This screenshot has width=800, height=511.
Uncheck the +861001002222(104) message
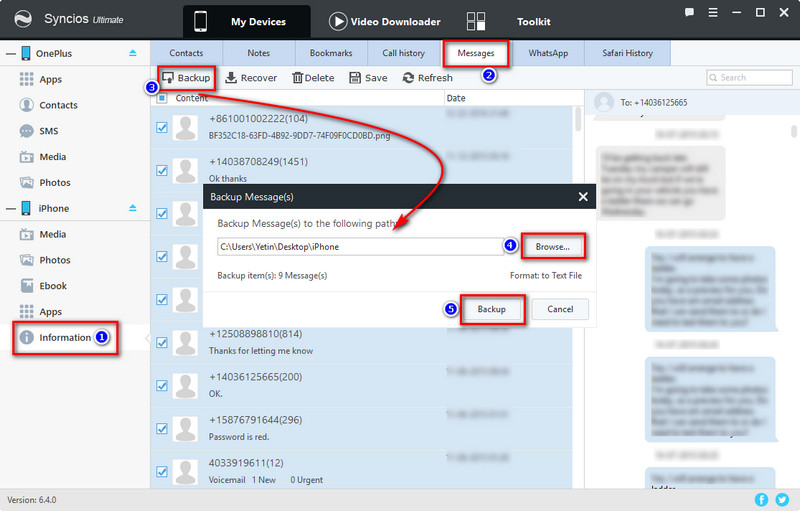162,127
